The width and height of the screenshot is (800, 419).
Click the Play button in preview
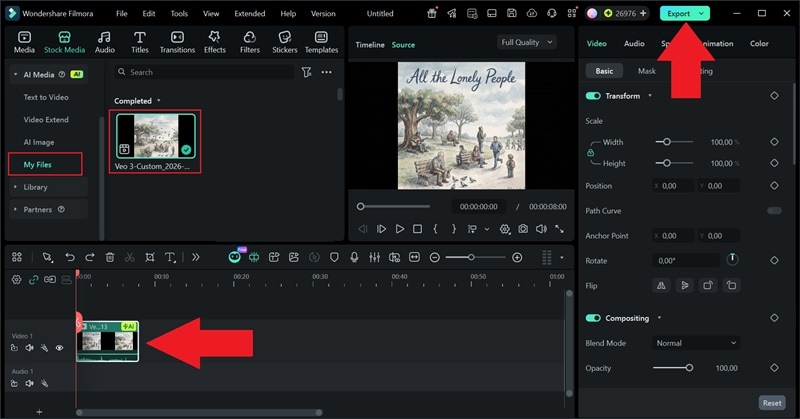coord(400,229)
